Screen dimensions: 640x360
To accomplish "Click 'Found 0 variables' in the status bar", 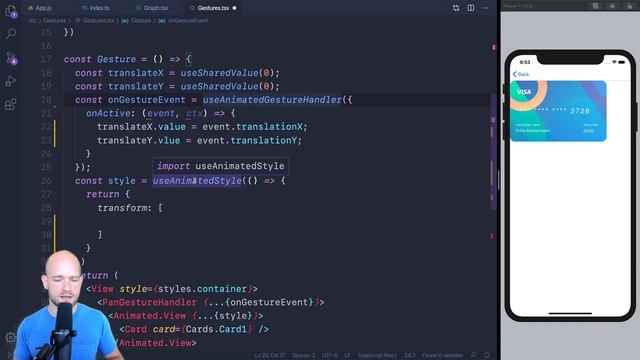I will point(442,356).
